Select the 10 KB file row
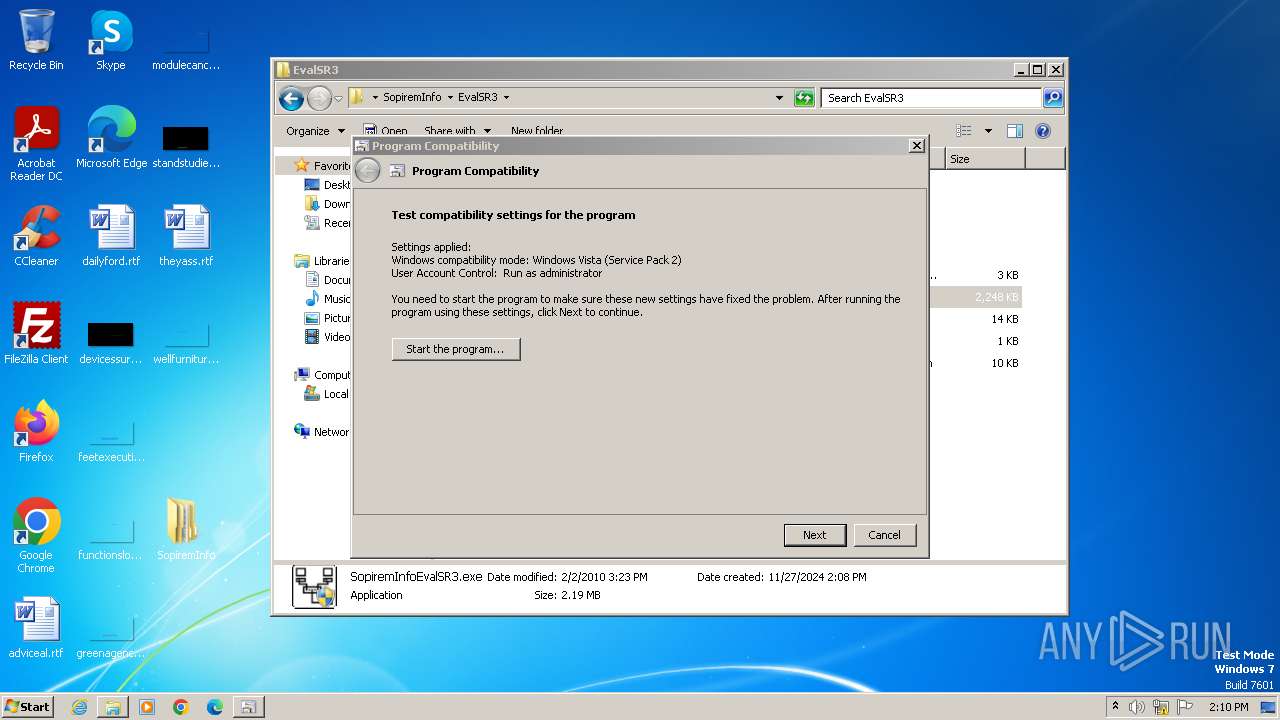This screenshot has height=720, width=1280. 975,363
